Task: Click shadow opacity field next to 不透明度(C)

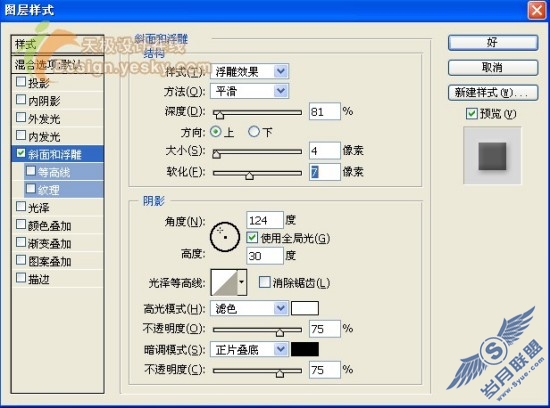Action: pyautogui.click(x=325, y=370)
